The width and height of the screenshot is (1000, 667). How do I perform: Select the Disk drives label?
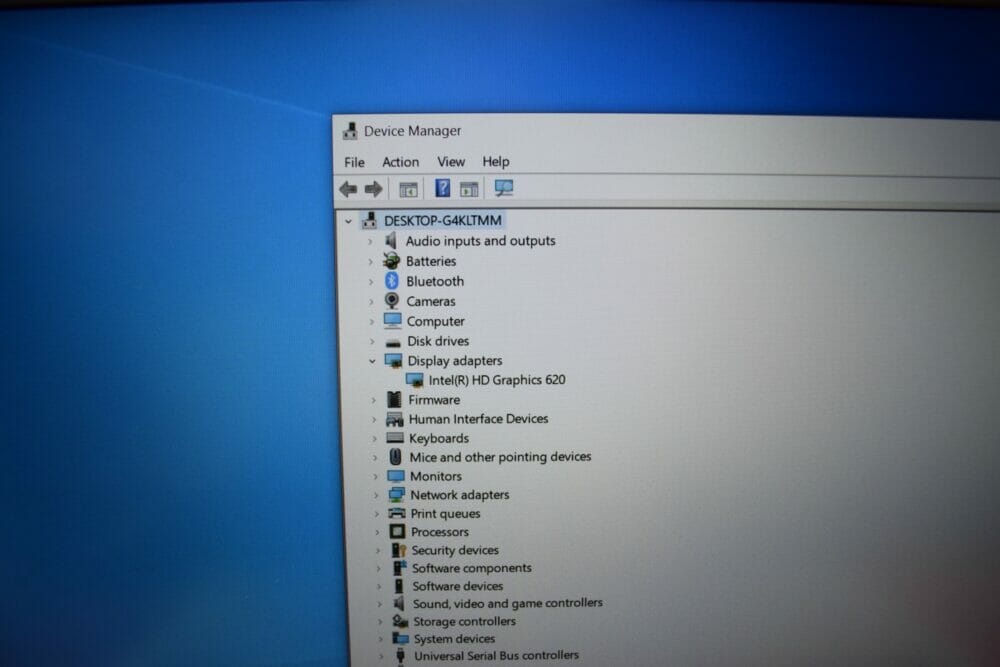click(438, 341)
